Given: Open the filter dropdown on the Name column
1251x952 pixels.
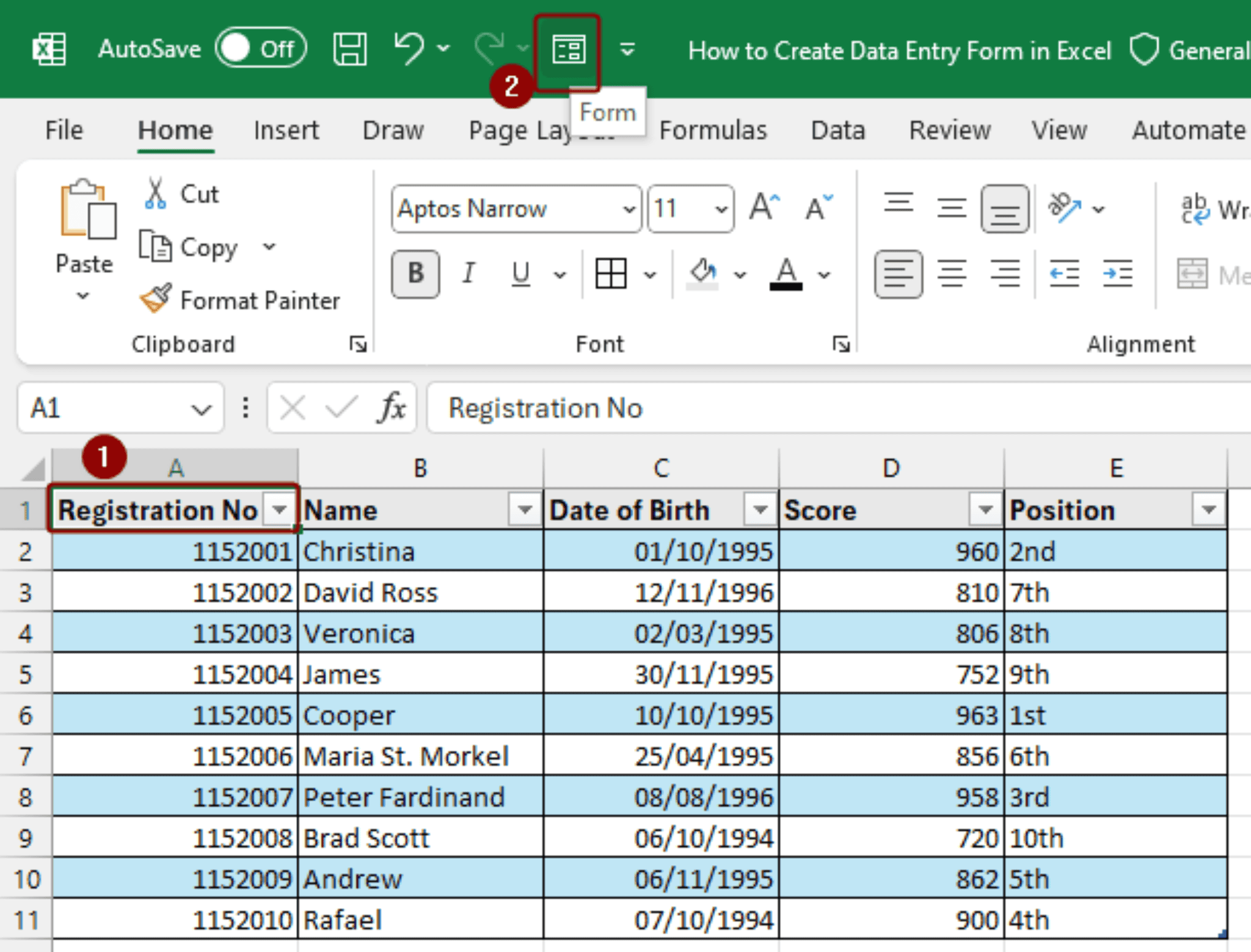Looking at the screenshot, I should (524, 510).
